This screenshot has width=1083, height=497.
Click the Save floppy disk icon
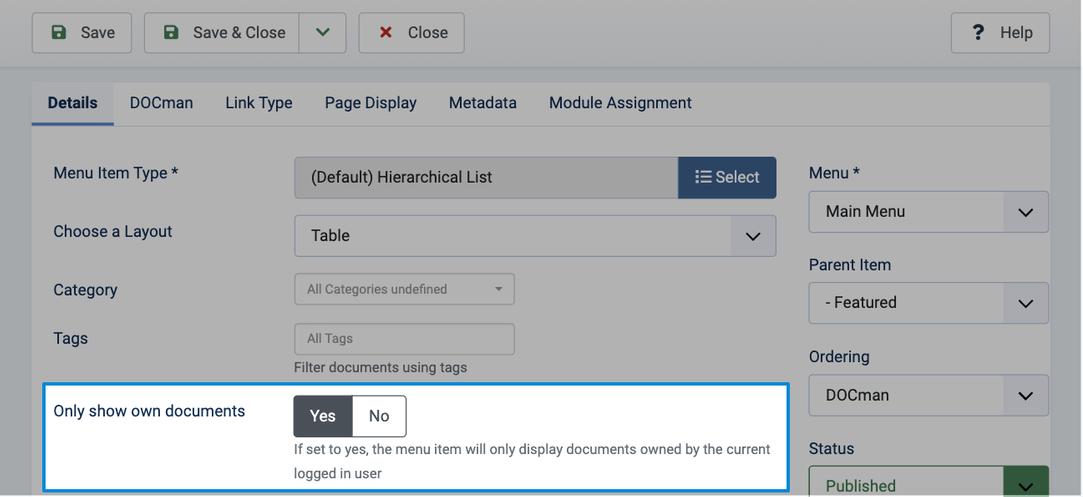(x=59, y=32)
